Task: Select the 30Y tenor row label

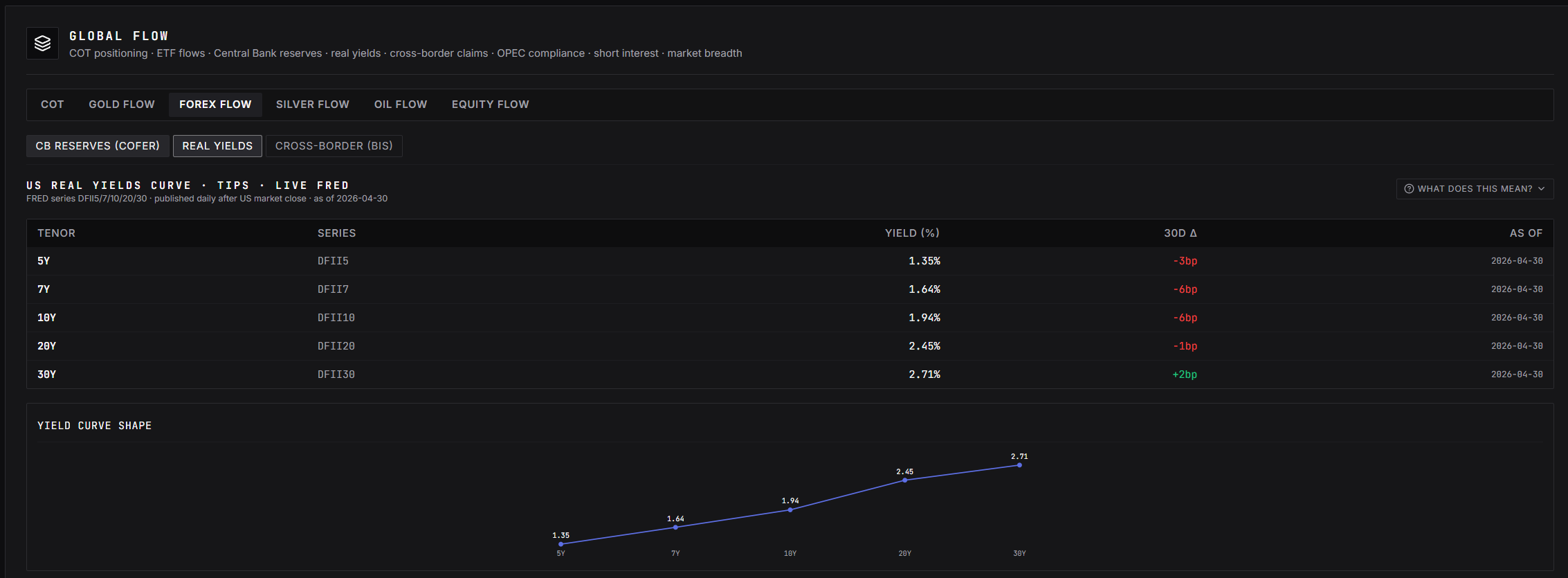Action: click(47, 374)
